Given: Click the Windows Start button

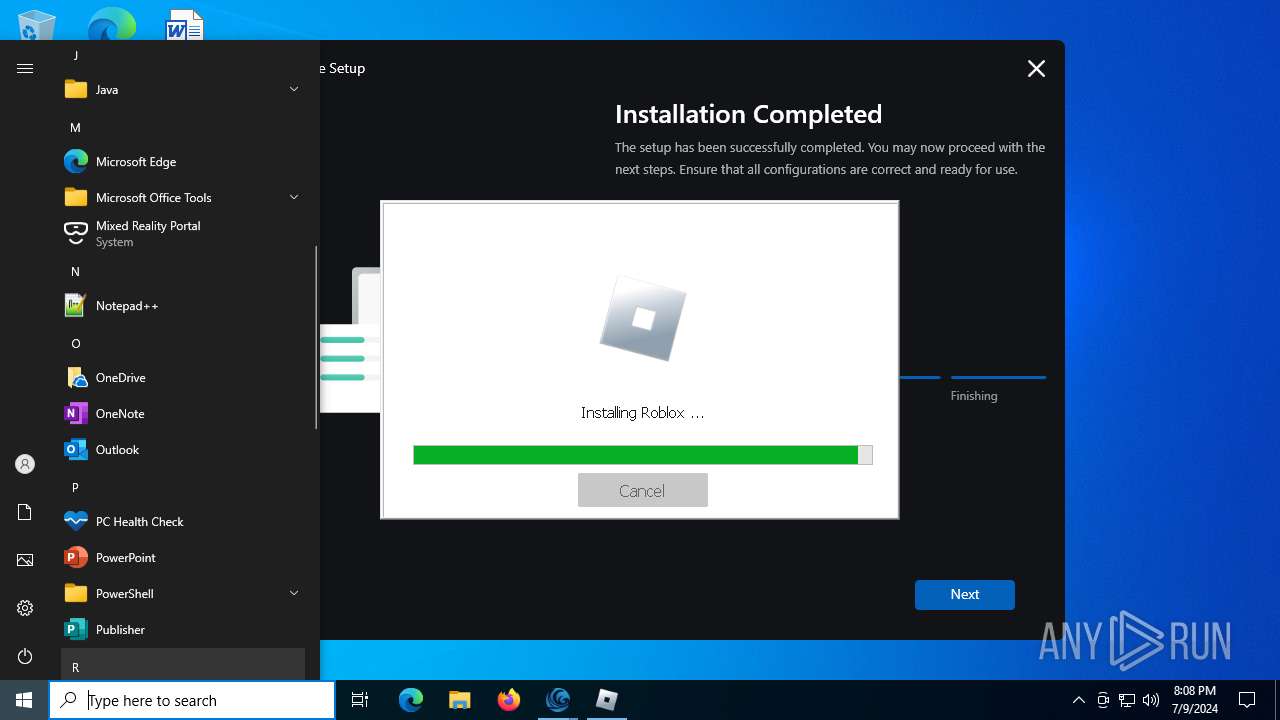Looking at the screenshot, I should pyautogui.click(x=24, y=700).
